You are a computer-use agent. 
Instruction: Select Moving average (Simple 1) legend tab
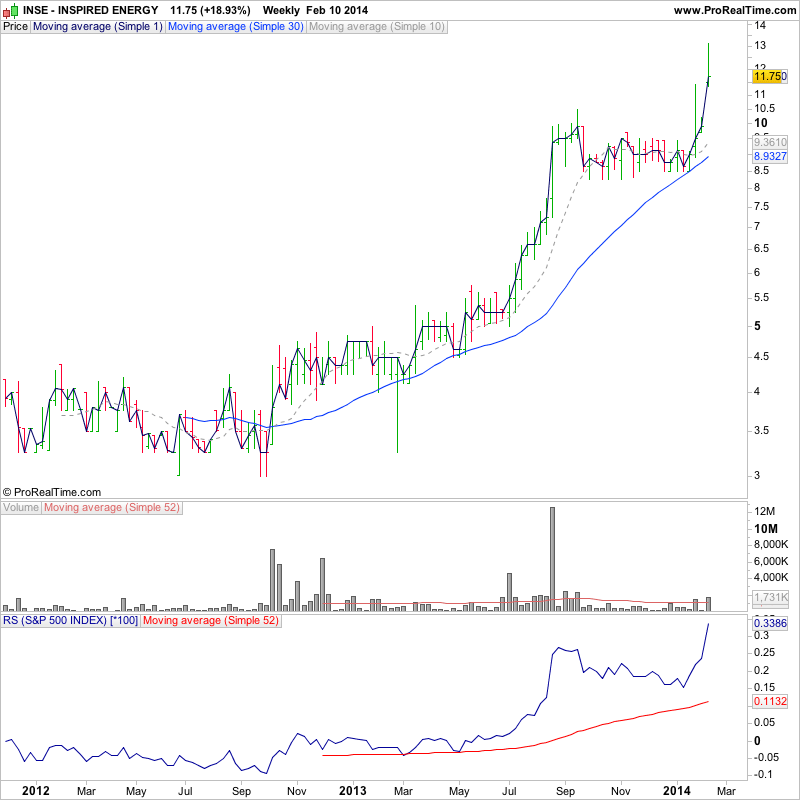97,27
